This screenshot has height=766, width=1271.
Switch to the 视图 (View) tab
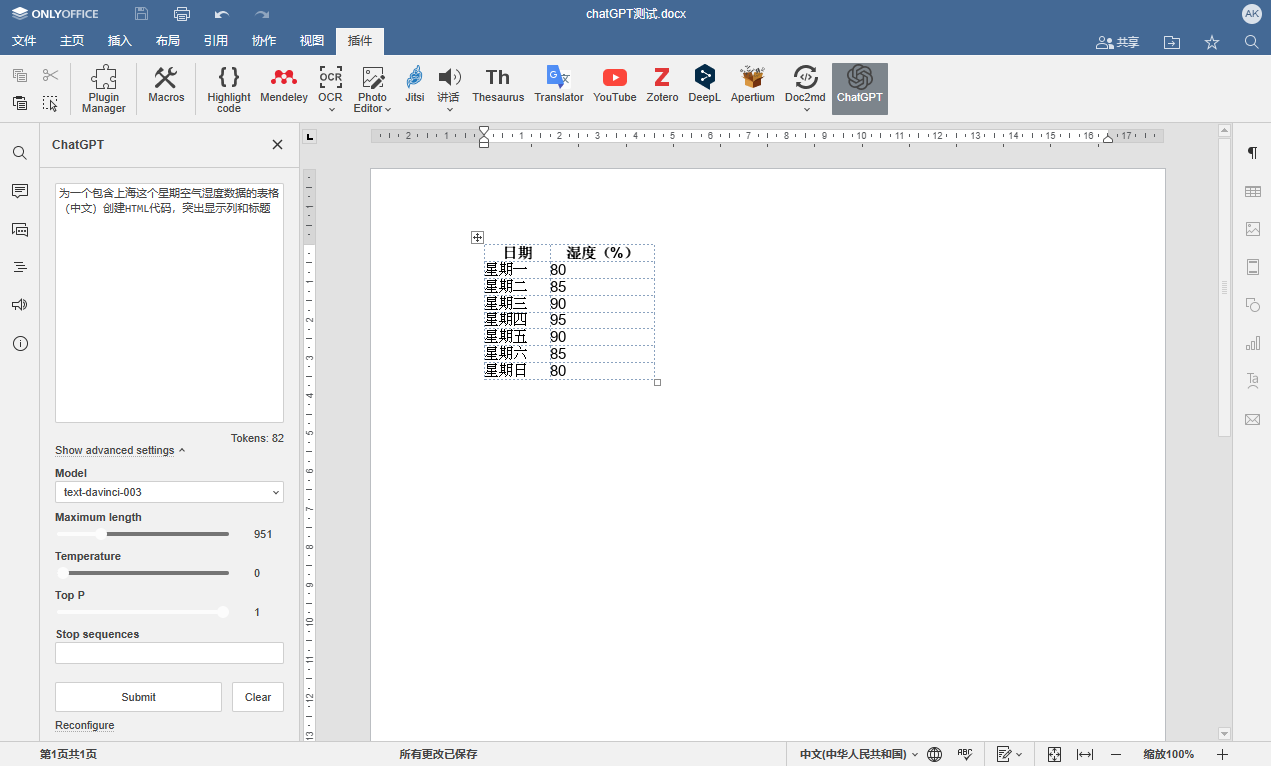tap(312, 41)
